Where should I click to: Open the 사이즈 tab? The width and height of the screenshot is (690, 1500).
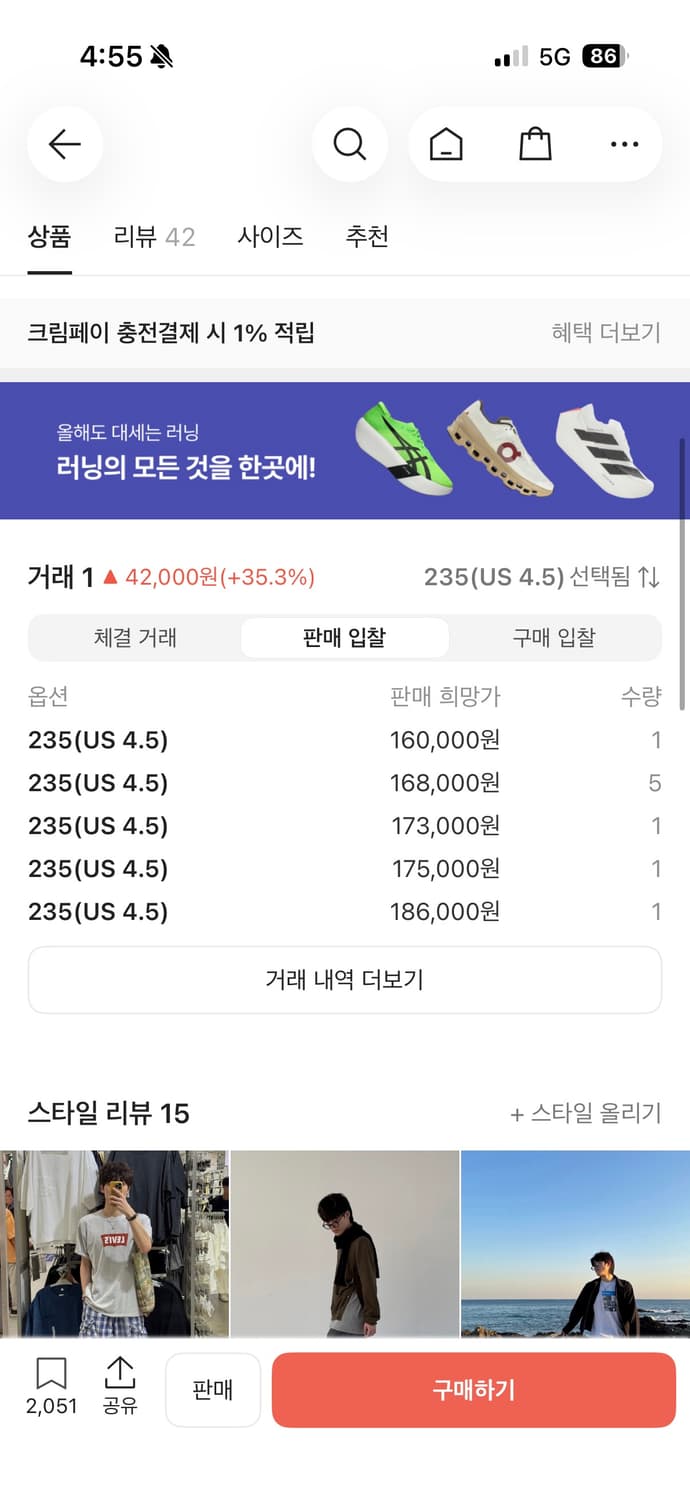coord(270,236)
